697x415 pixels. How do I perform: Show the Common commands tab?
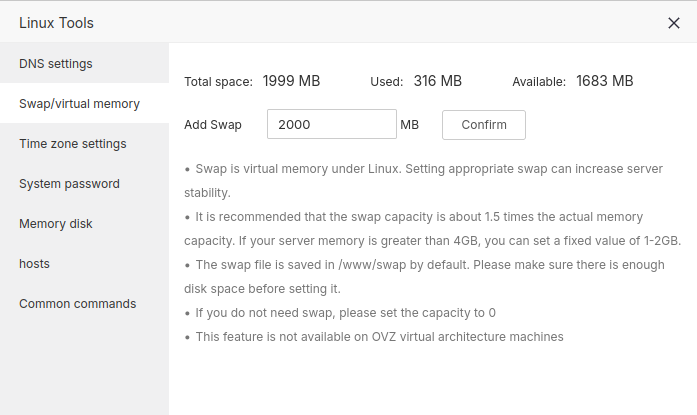pyautogui.click(x=78, y=304)
